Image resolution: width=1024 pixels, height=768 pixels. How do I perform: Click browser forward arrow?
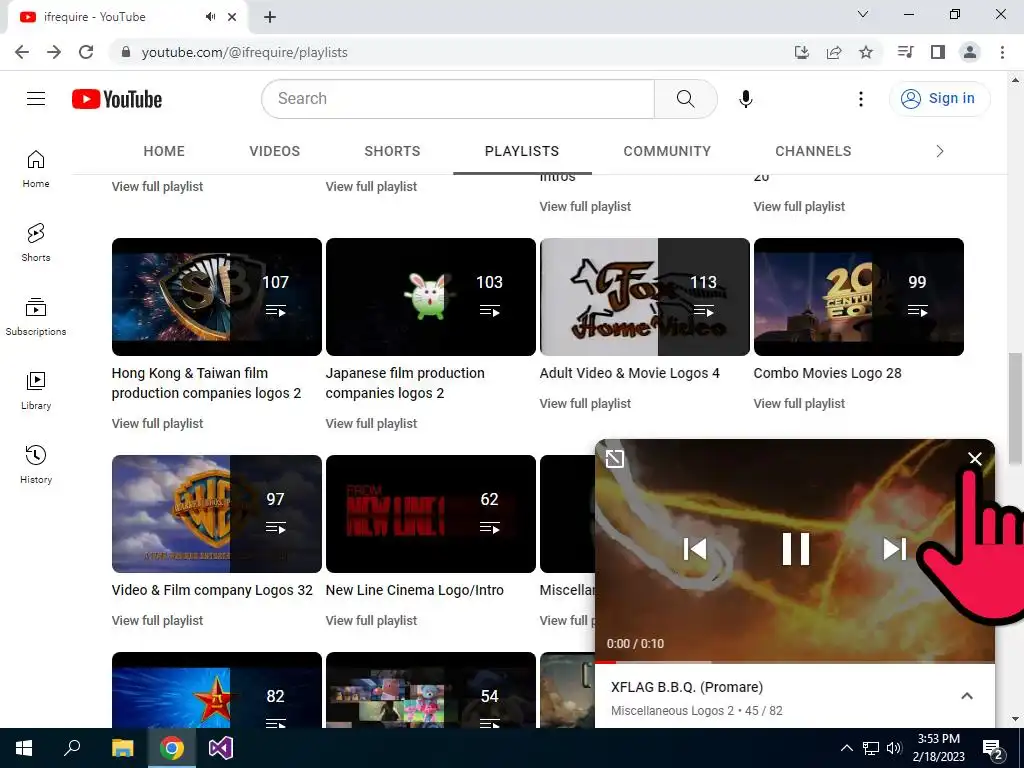pyautogui.click(x=54, y=52)
